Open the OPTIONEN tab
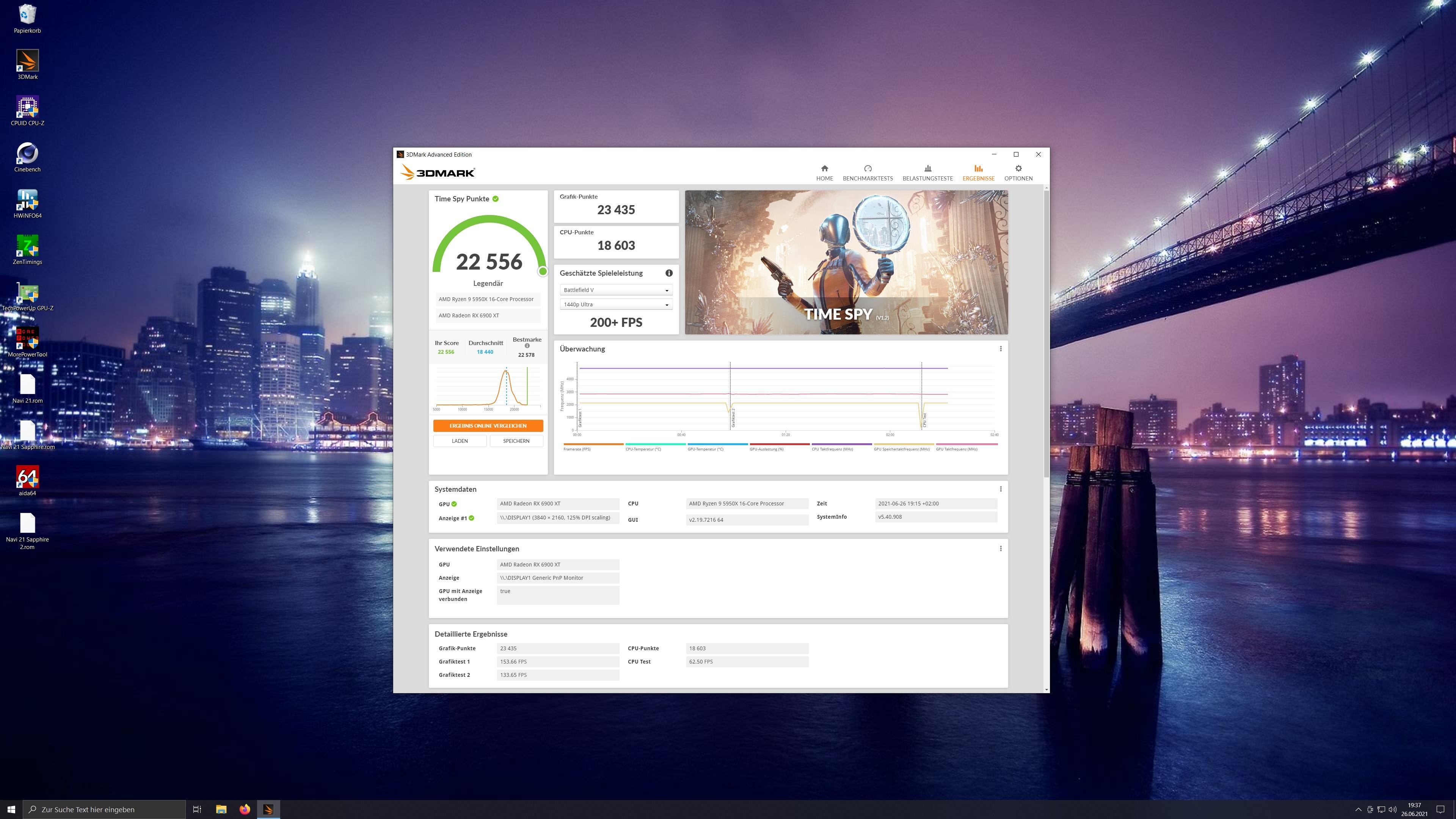1456x819 pixels. click(1018, 173)
